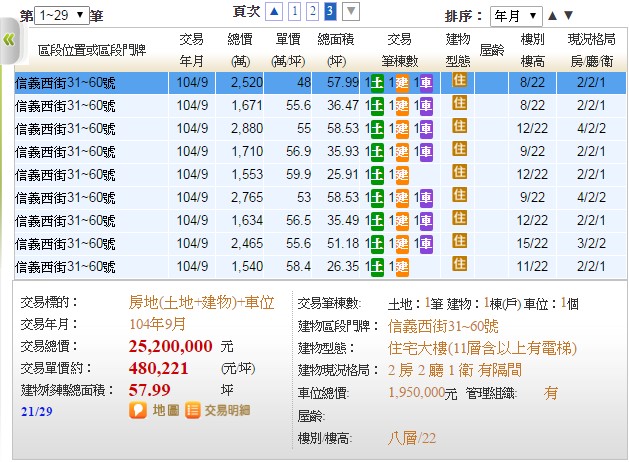Click parking price value 1,950,000元
The width and height of the screenshot is (629, 462).
[x=422, y=393]
